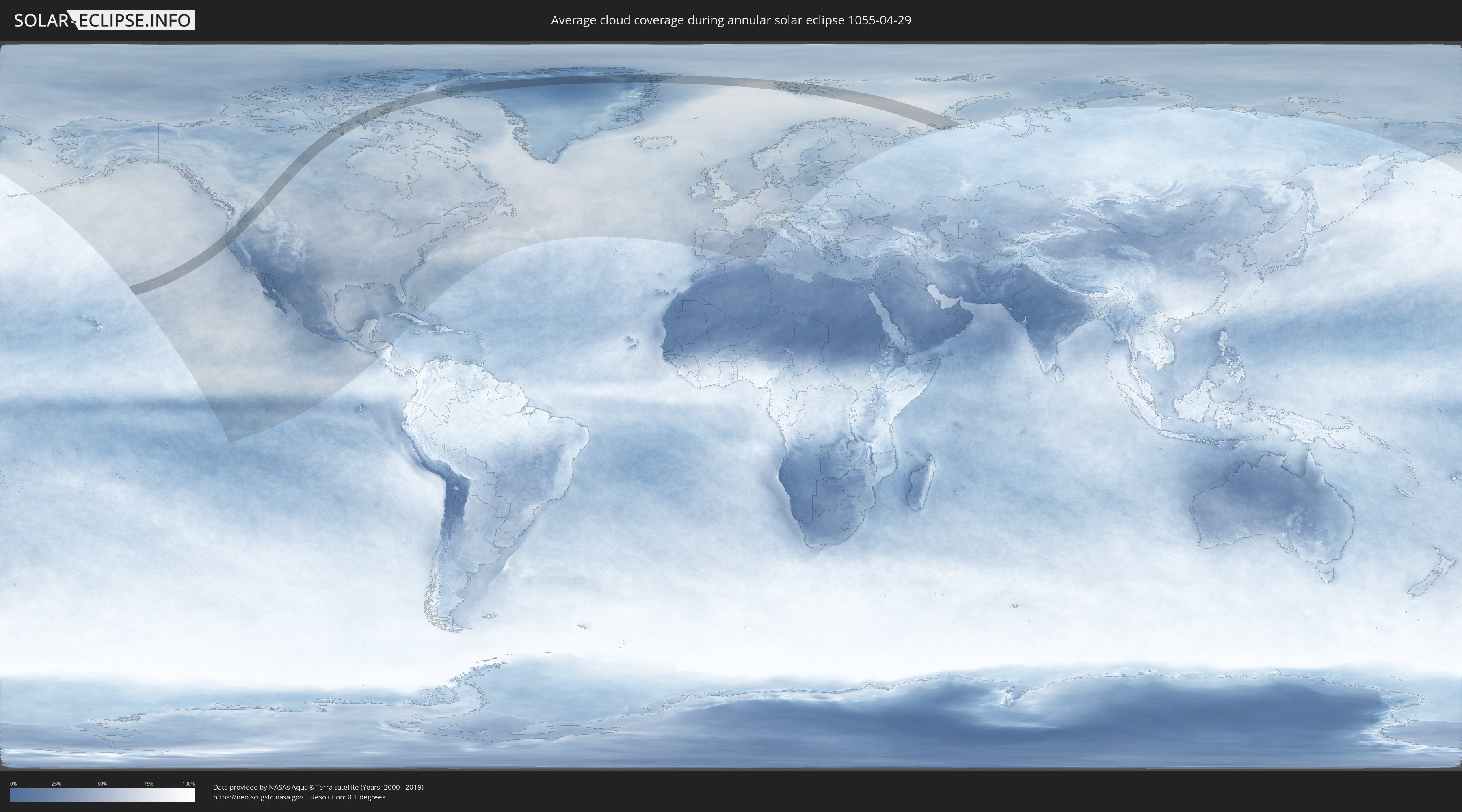Click the 50% legend label
1462x812 pixels.
coord(102,784)
